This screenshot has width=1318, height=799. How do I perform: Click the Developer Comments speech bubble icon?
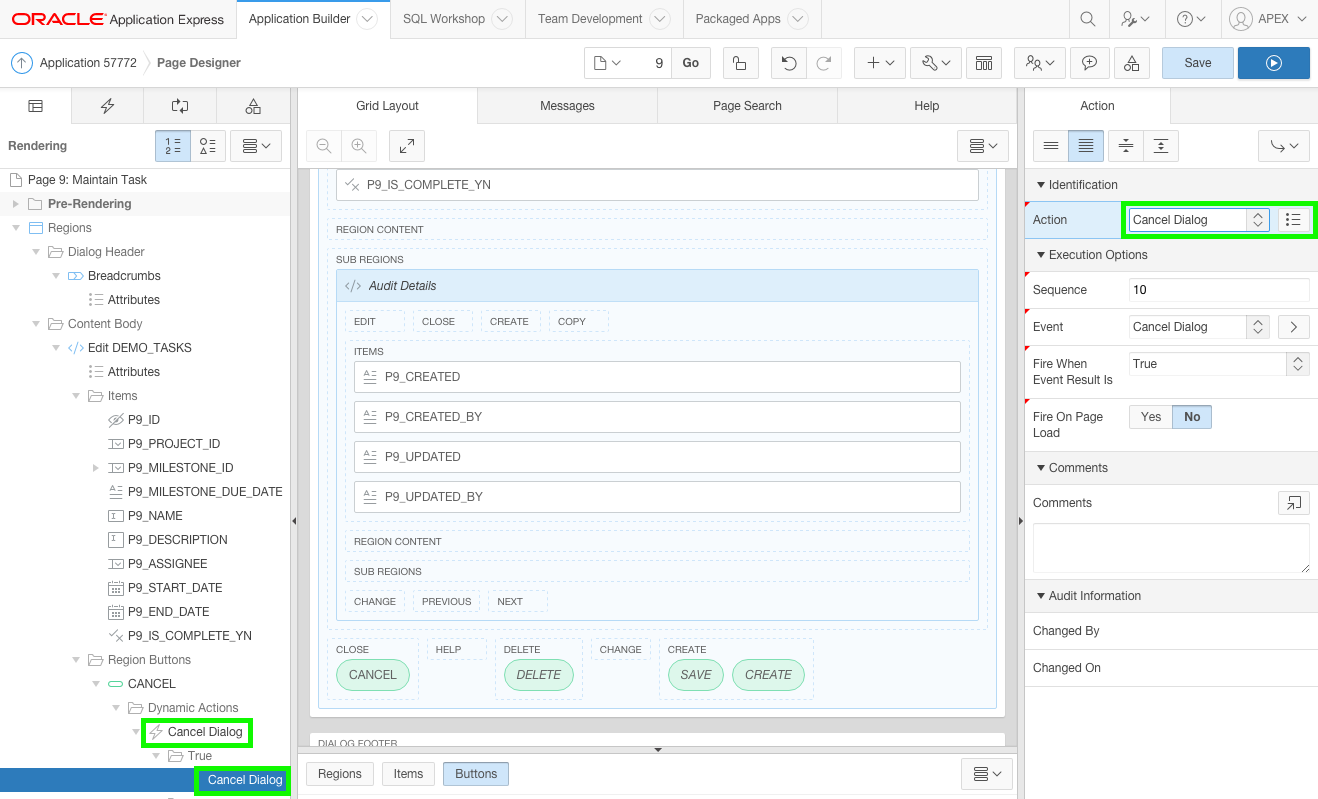tap(1089, 63)
